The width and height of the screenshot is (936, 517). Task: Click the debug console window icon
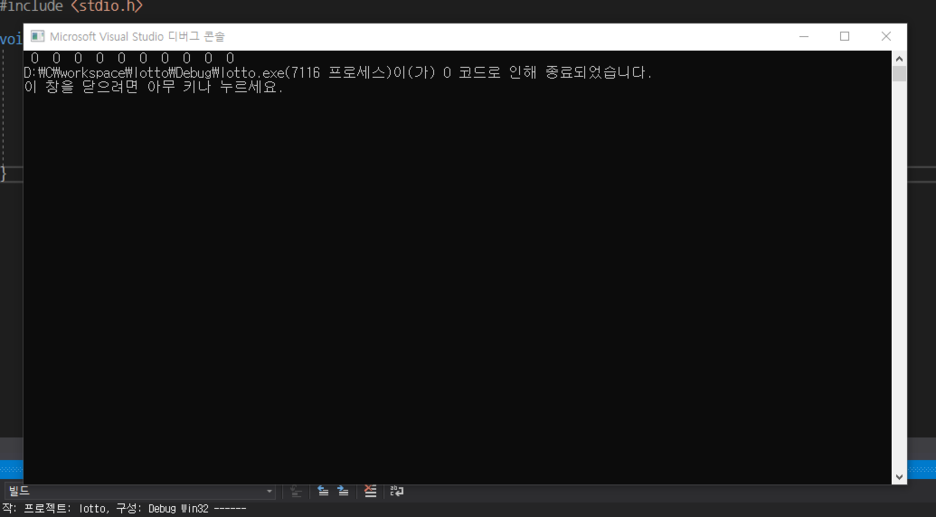tap(37, 36)
